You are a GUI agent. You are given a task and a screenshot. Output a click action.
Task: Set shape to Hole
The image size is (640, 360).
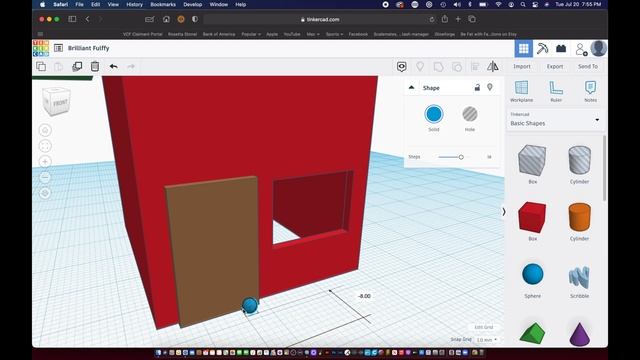[470, 114]
